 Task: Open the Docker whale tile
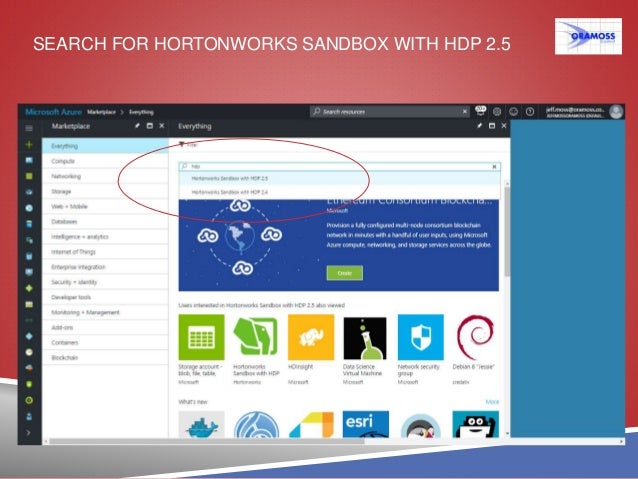pyautogui.click(x=201, y=424)
